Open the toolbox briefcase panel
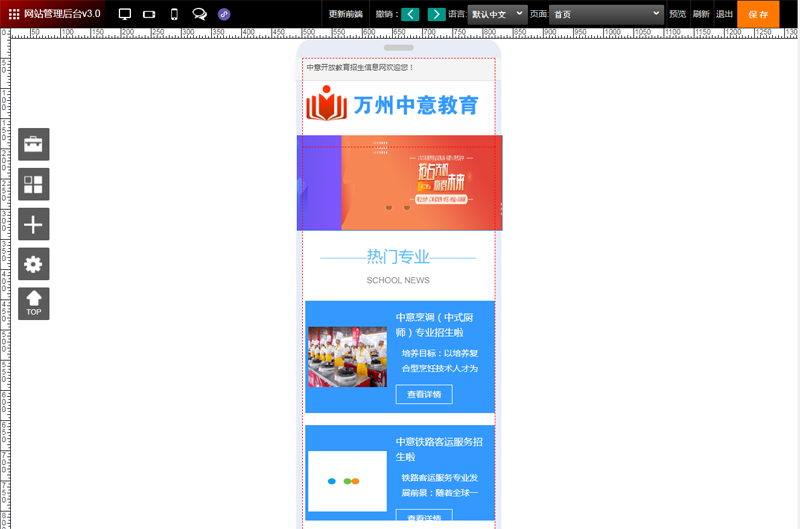This screenshot has height=529, width=800. (34, 144)
